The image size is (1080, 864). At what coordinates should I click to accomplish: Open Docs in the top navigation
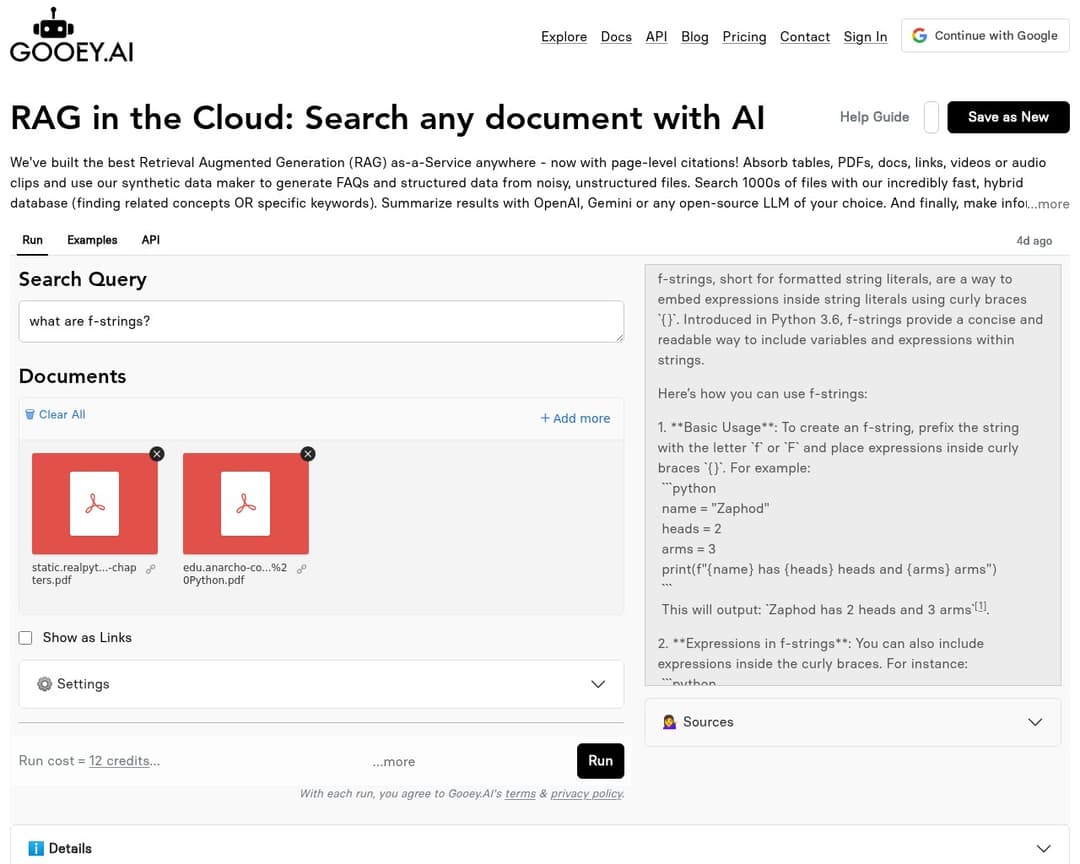coord(616,37)
